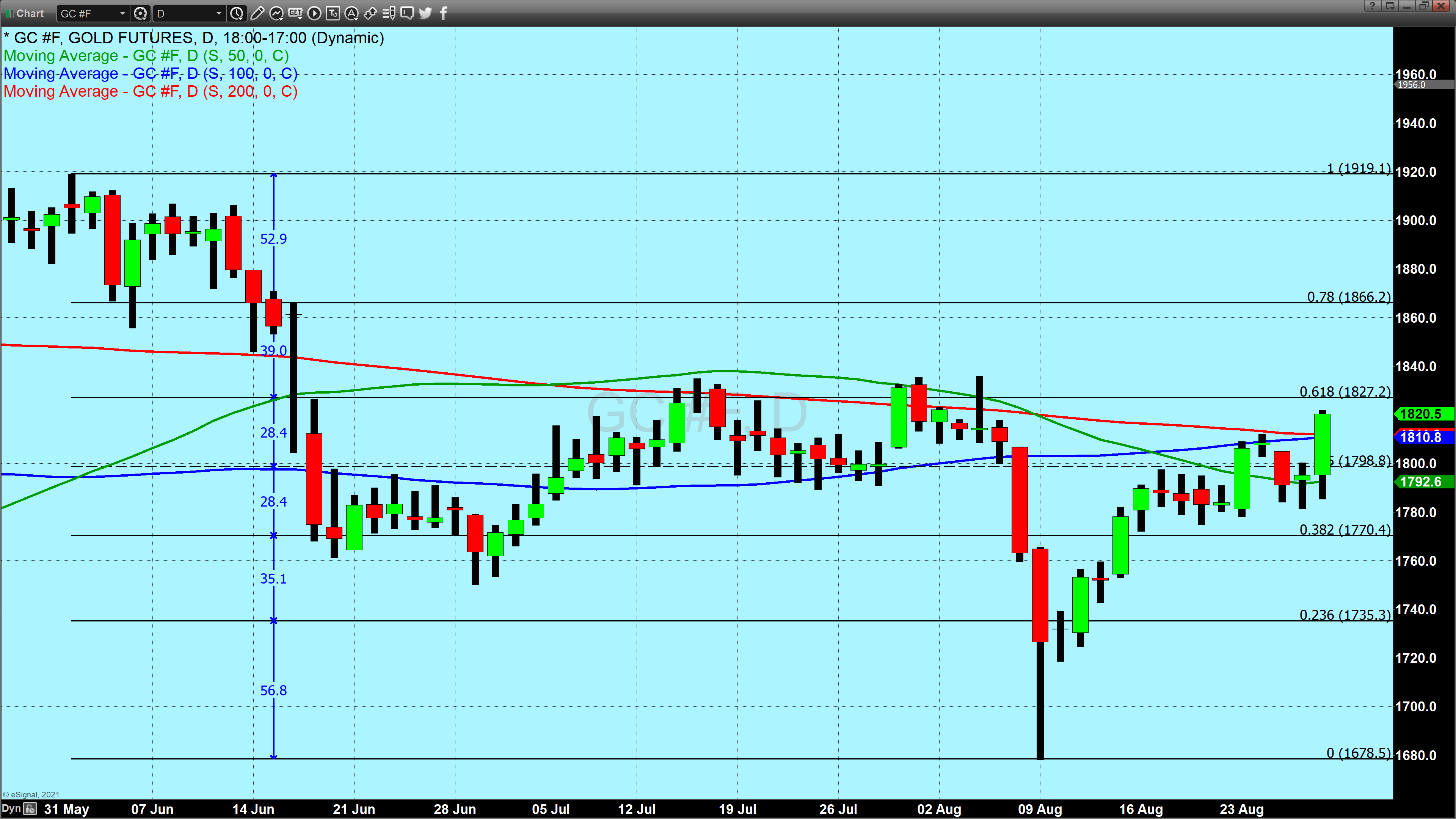1456x819 pixels.
Task: Open the studies line-chart icon menu
Action: click(x=276, y=13)
